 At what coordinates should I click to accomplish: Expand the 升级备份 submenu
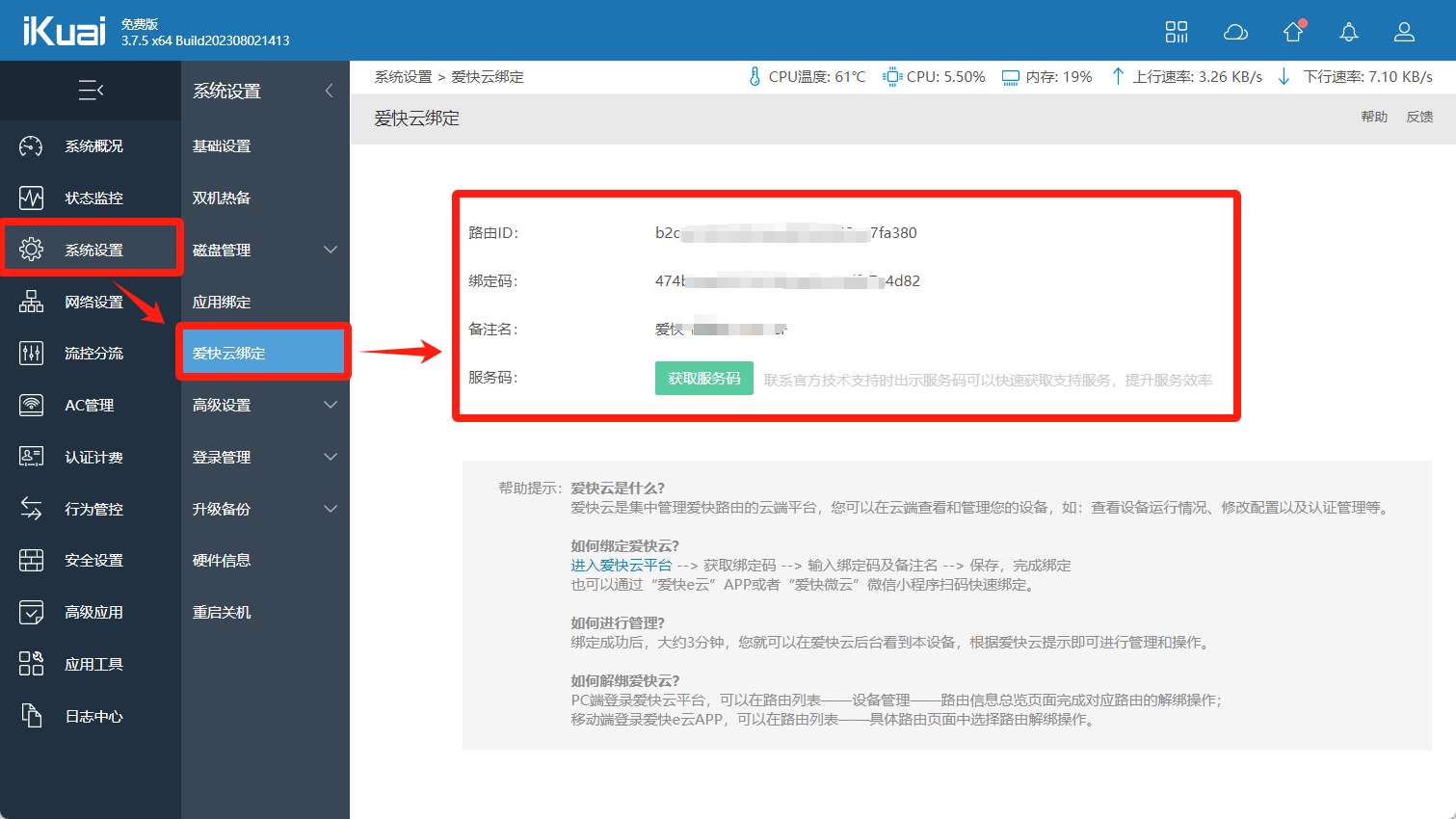[x=331, y=509]
